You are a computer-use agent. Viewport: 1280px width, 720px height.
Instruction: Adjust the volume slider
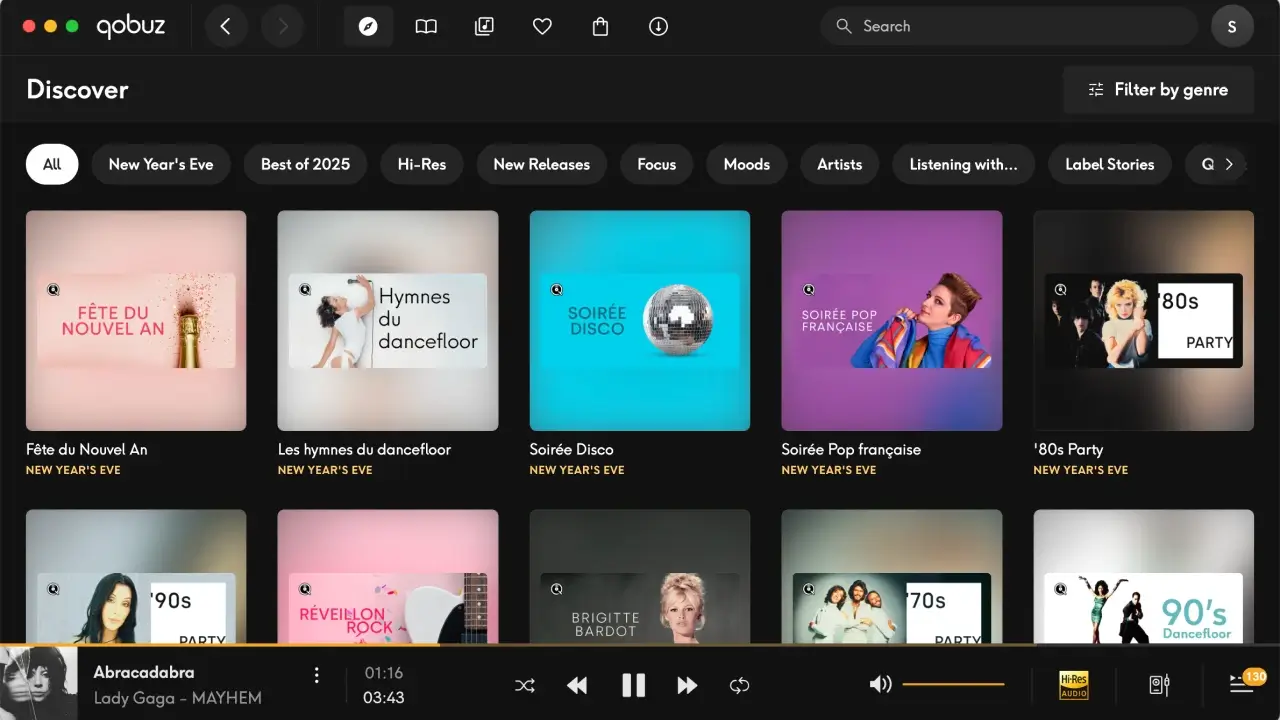pyautogui.click(x=955, y=685)
